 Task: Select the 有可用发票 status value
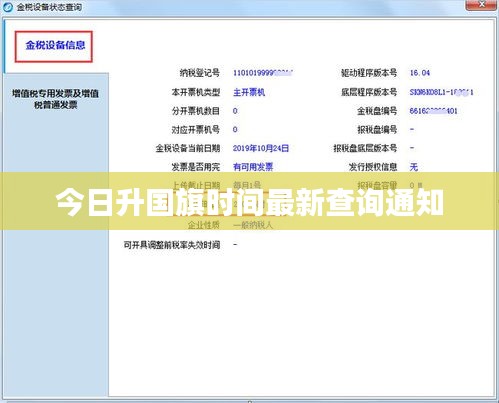253,167
